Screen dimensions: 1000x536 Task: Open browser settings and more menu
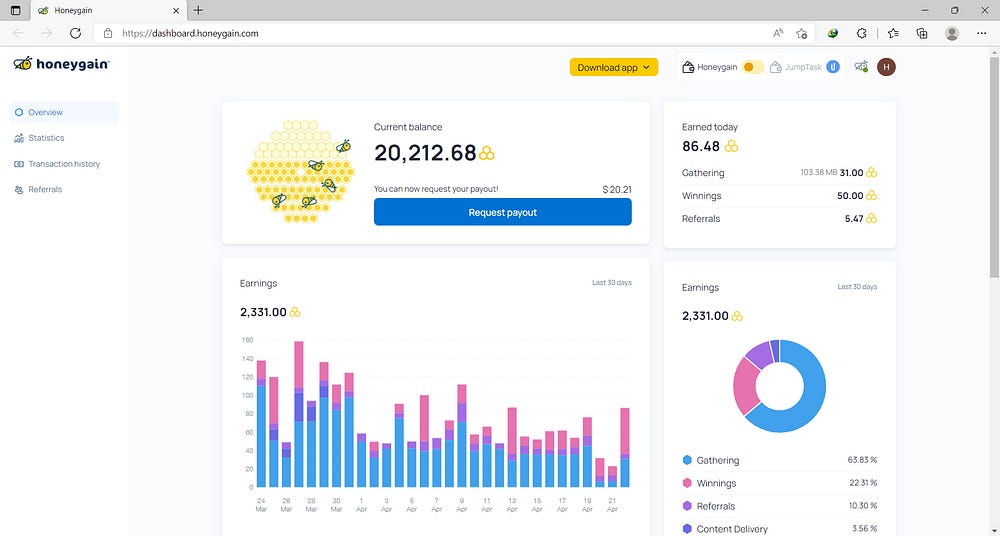point(982,33)
